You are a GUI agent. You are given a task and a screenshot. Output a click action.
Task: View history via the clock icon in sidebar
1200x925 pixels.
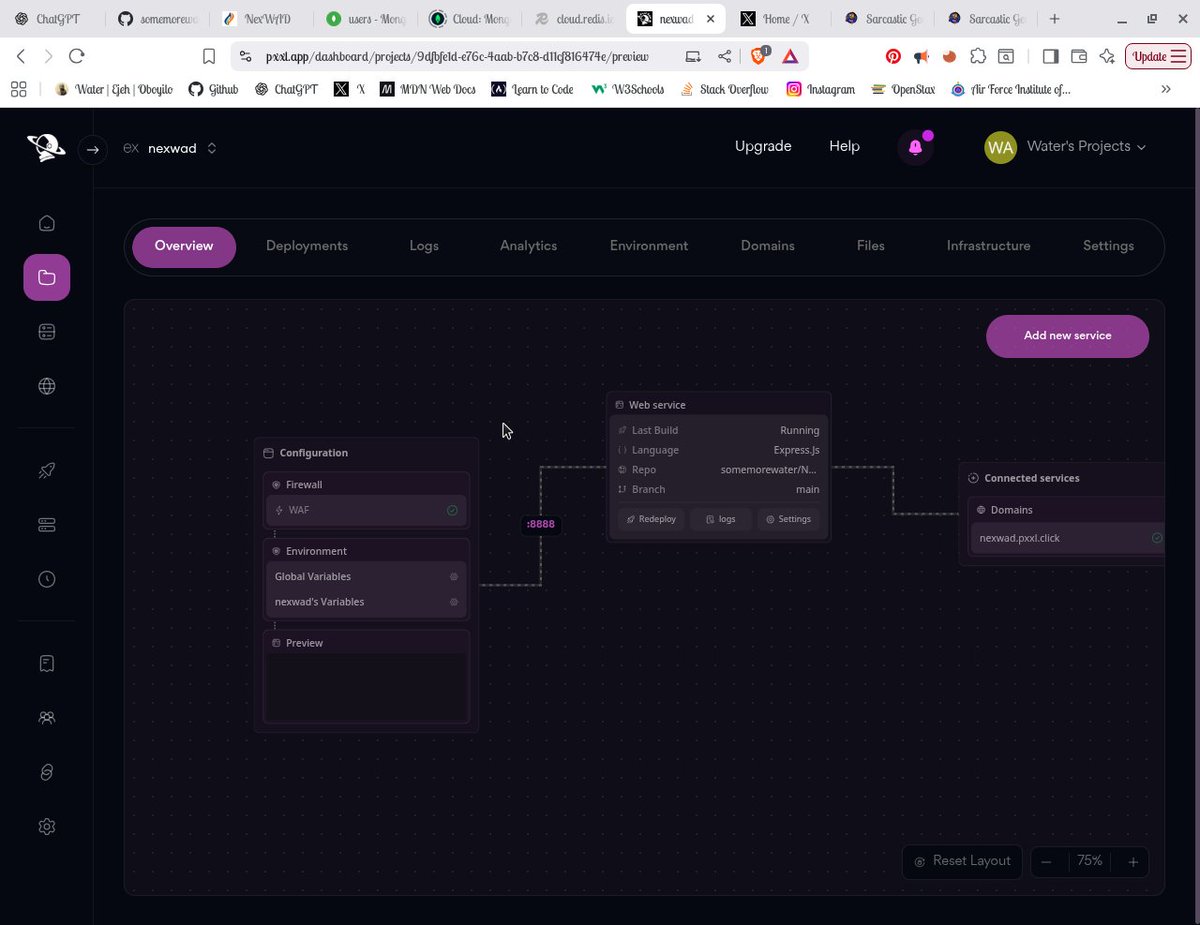tap(46, 578)
